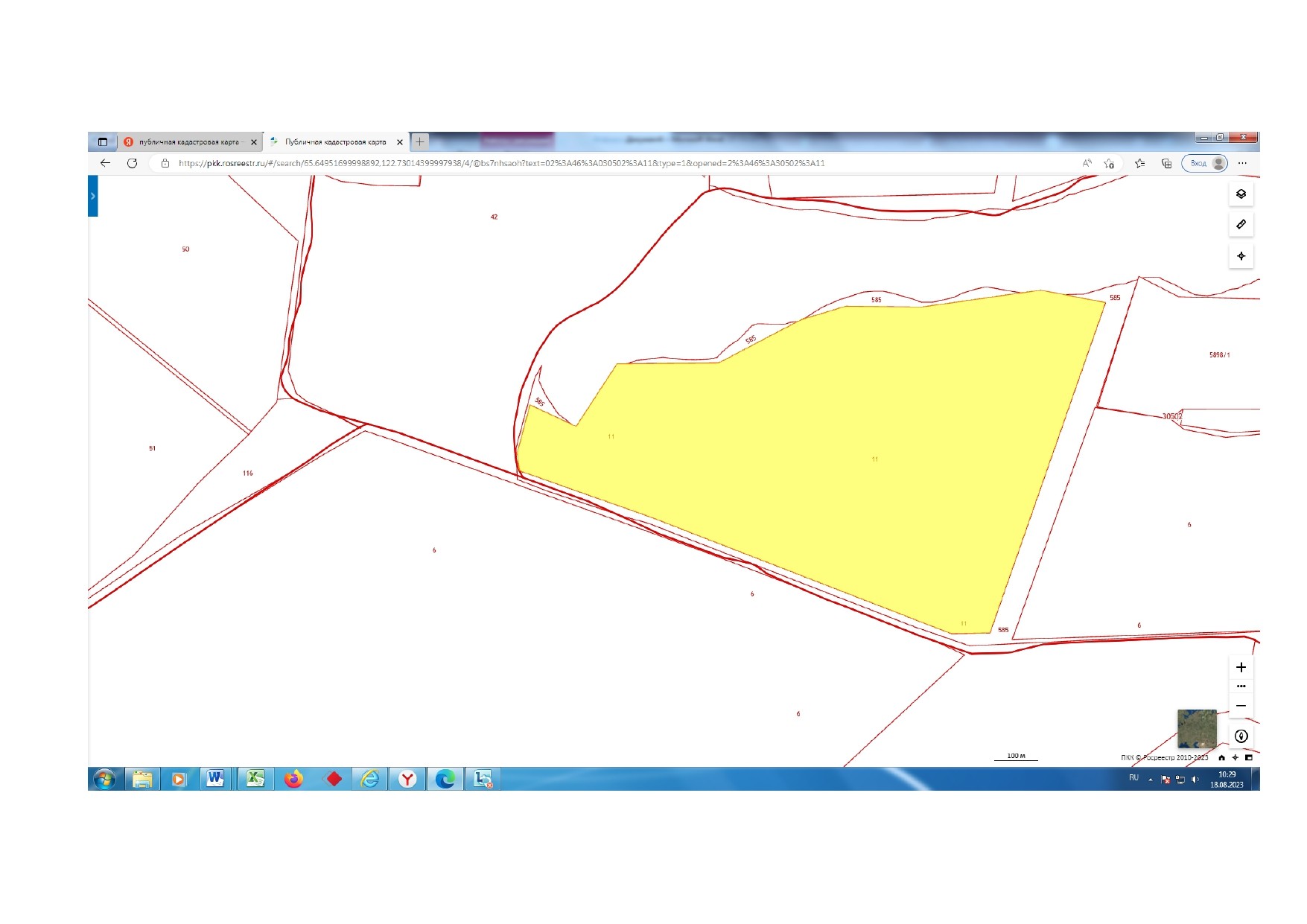Expand the blue left sidebar panel
1307x924 pixels.
[x=93, y=197]
